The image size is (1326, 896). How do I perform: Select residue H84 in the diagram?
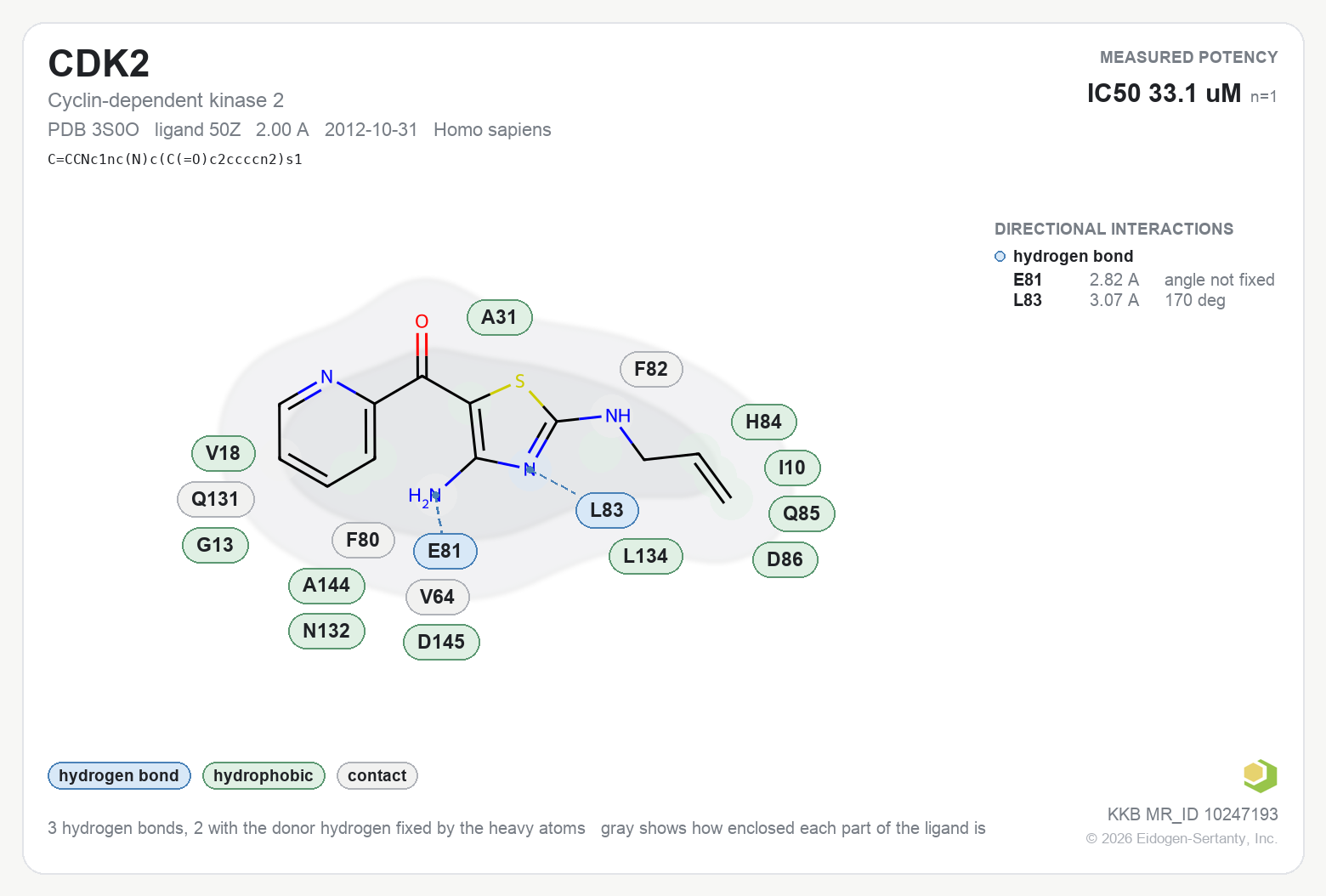pos(764,422)
